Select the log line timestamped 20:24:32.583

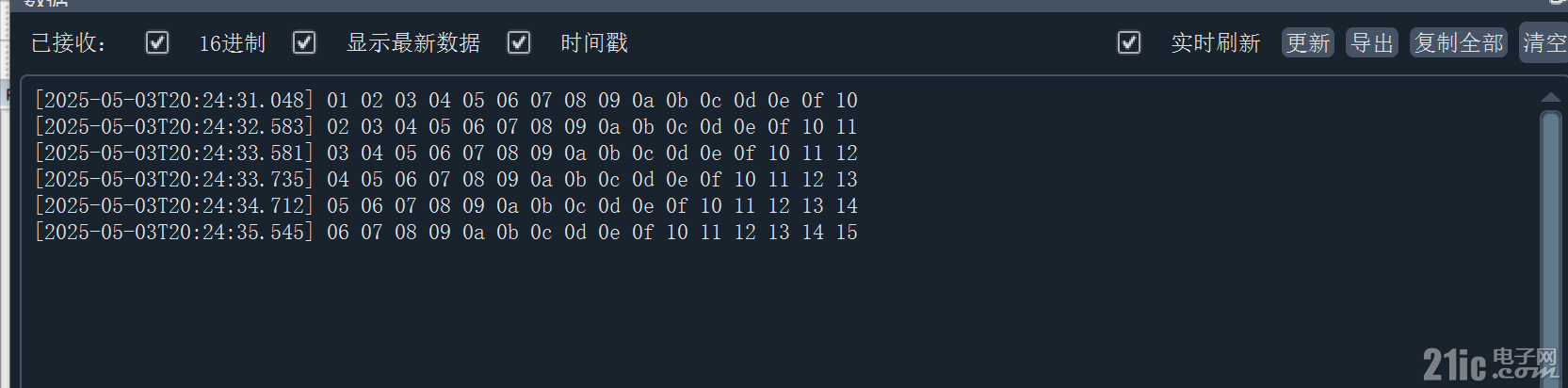click(x=445, y=126)
